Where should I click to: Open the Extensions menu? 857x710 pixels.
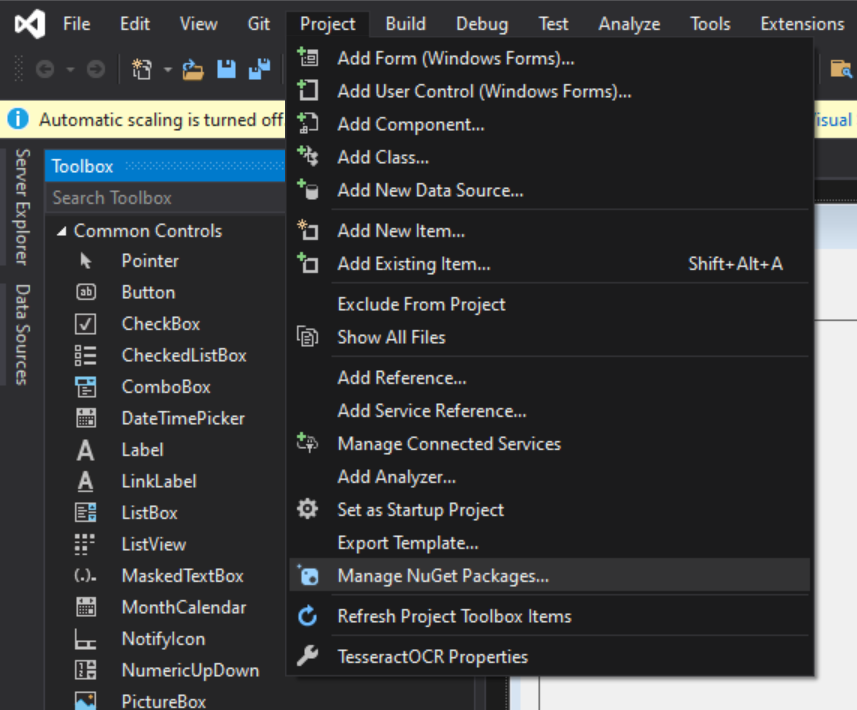pos(802,24)
